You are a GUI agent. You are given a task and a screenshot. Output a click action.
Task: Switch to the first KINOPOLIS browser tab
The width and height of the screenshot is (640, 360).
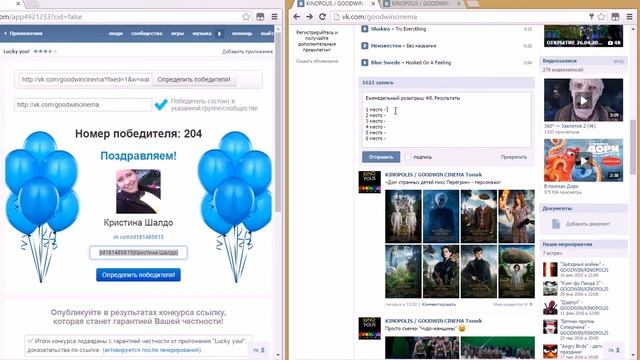[336, 4]
